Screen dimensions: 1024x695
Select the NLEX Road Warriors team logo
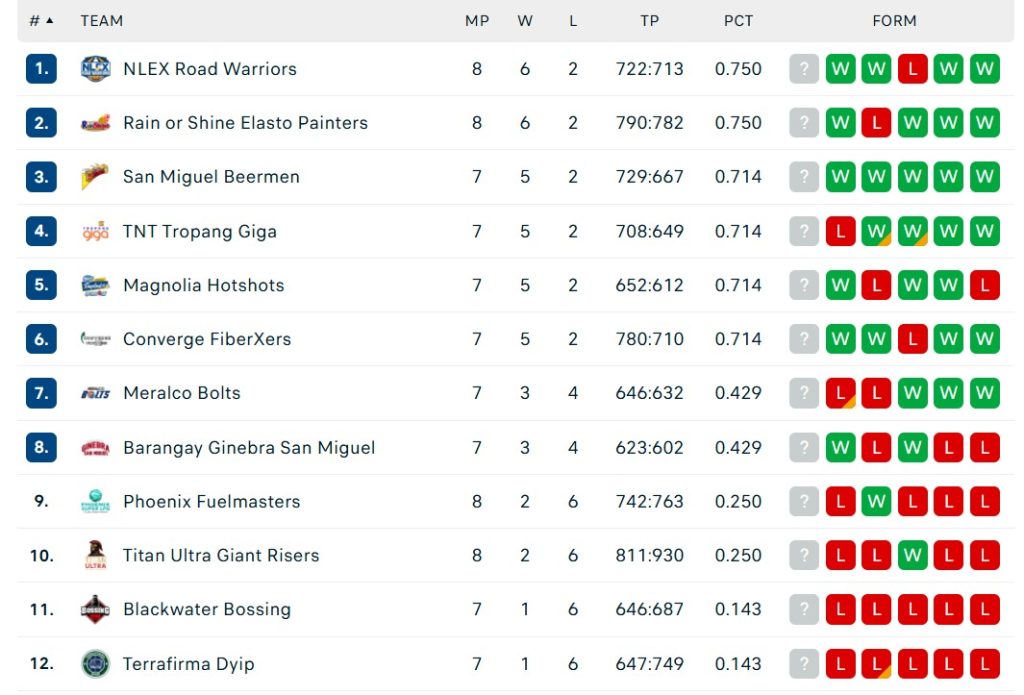[95, 68]
